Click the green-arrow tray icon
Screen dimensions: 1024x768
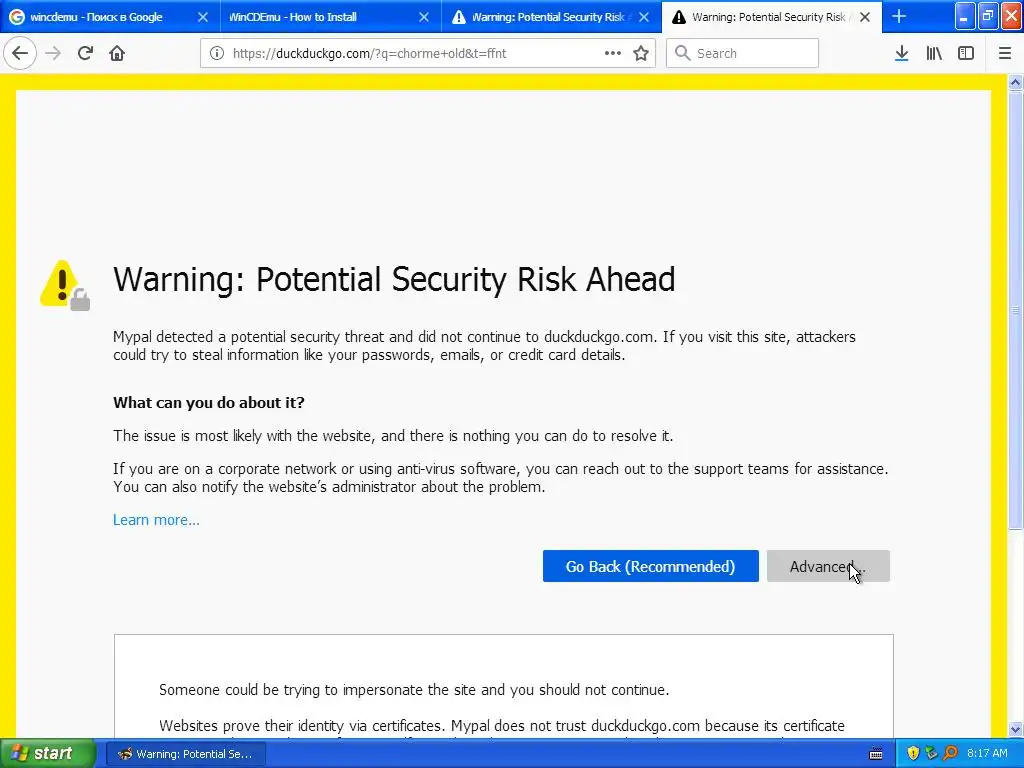click(931, 753)
